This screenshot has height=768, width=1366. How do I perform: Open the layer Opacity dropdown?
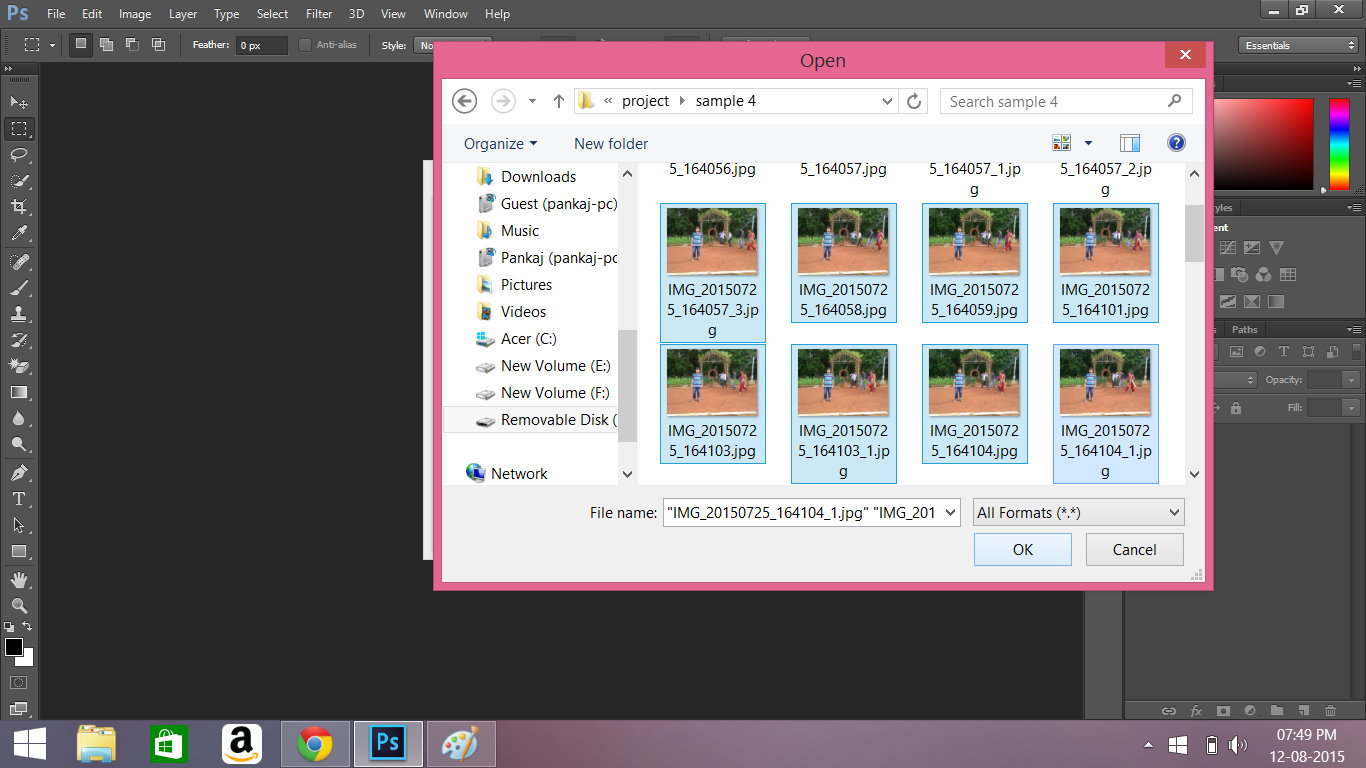(x=1351, y=380)
